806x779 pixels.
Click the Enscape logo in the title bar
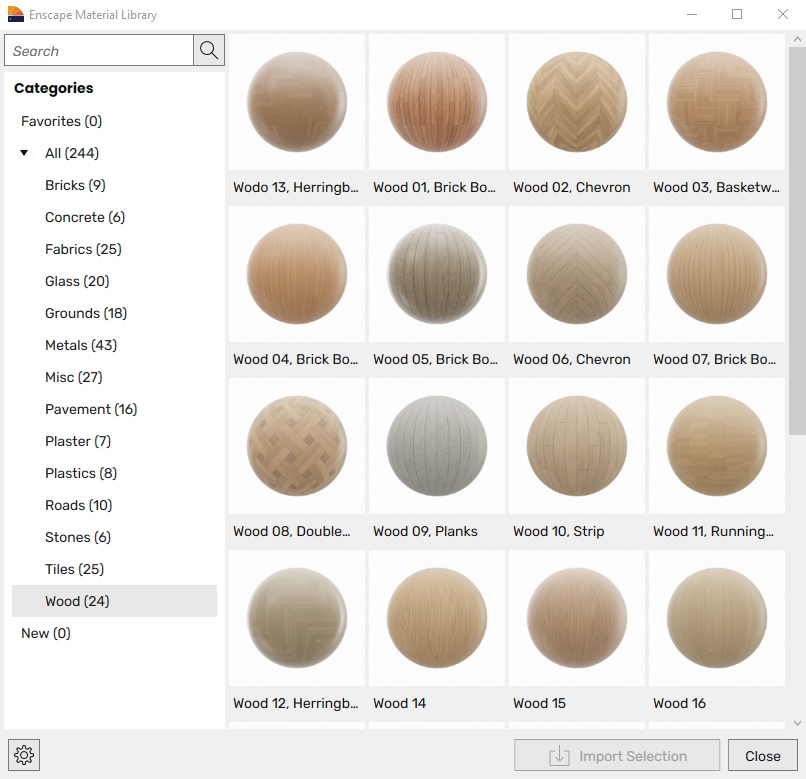(15, 14)
